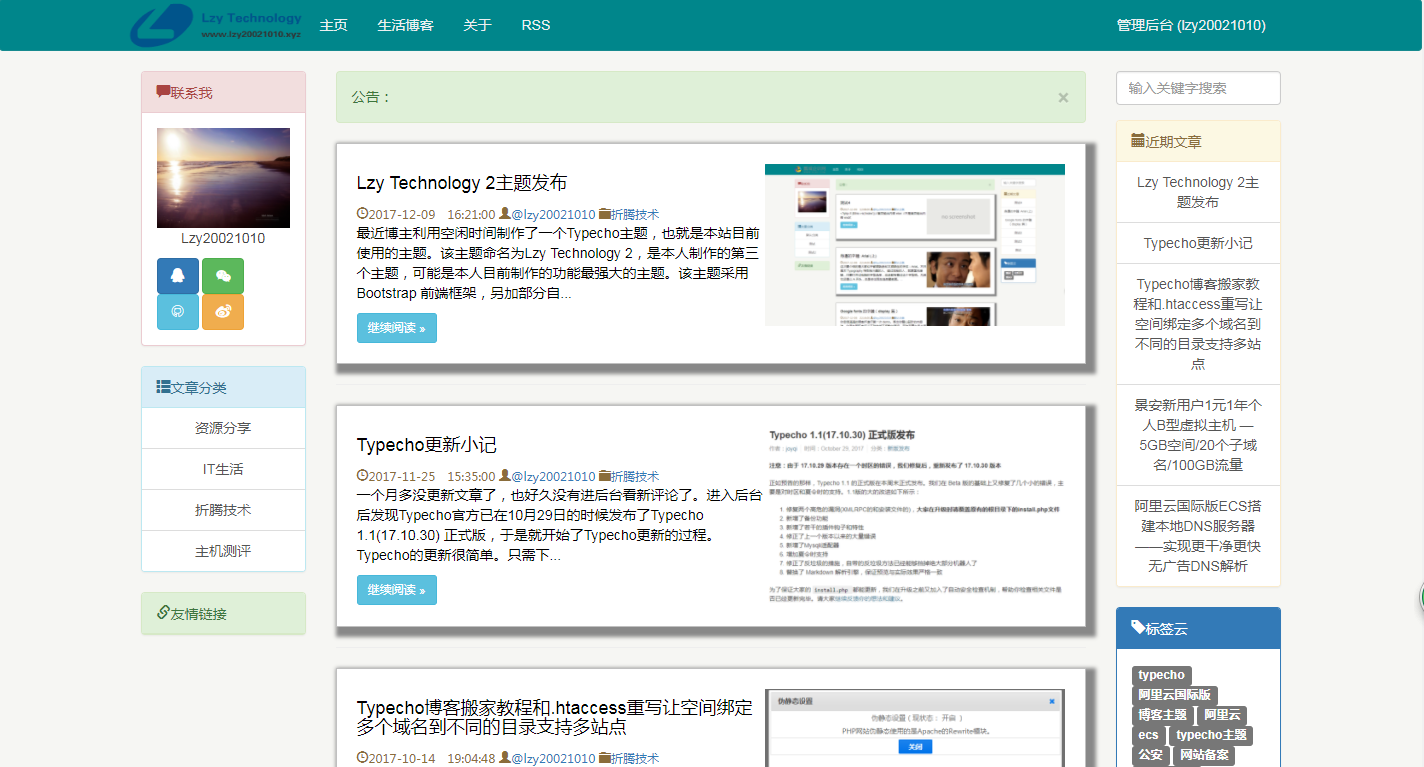Select 主机测评 in 文章分类 list
This screenshot has width=1424, height=767.
pyautogui.click(x=223, y=551)
